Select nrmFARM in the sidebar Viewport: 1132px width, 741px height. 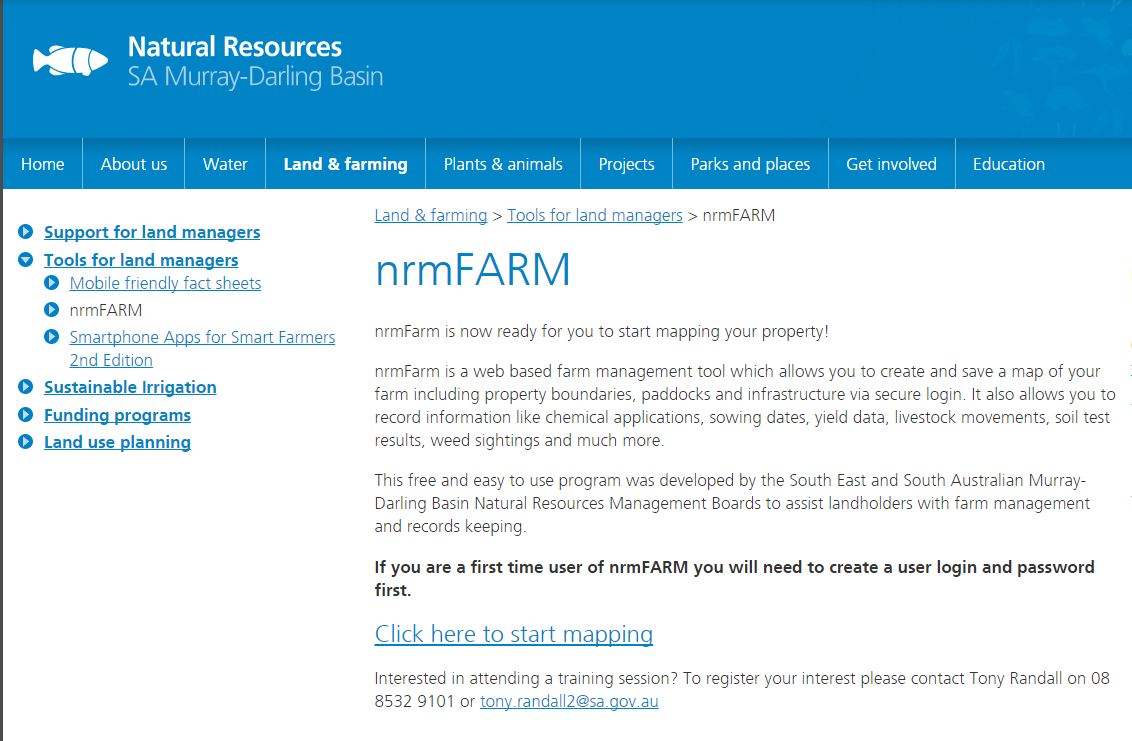click(x=106, y=310)
